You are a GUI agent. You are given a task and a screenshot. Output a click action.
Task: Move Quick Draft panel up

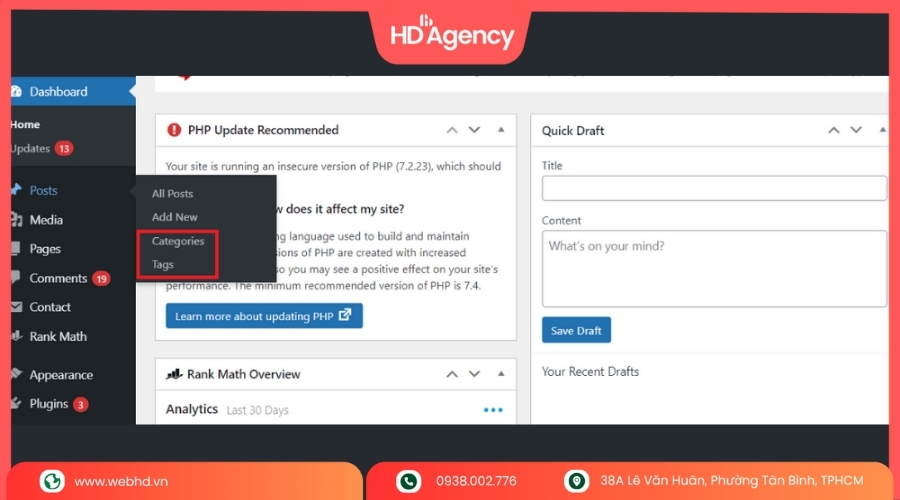(833, 130)
